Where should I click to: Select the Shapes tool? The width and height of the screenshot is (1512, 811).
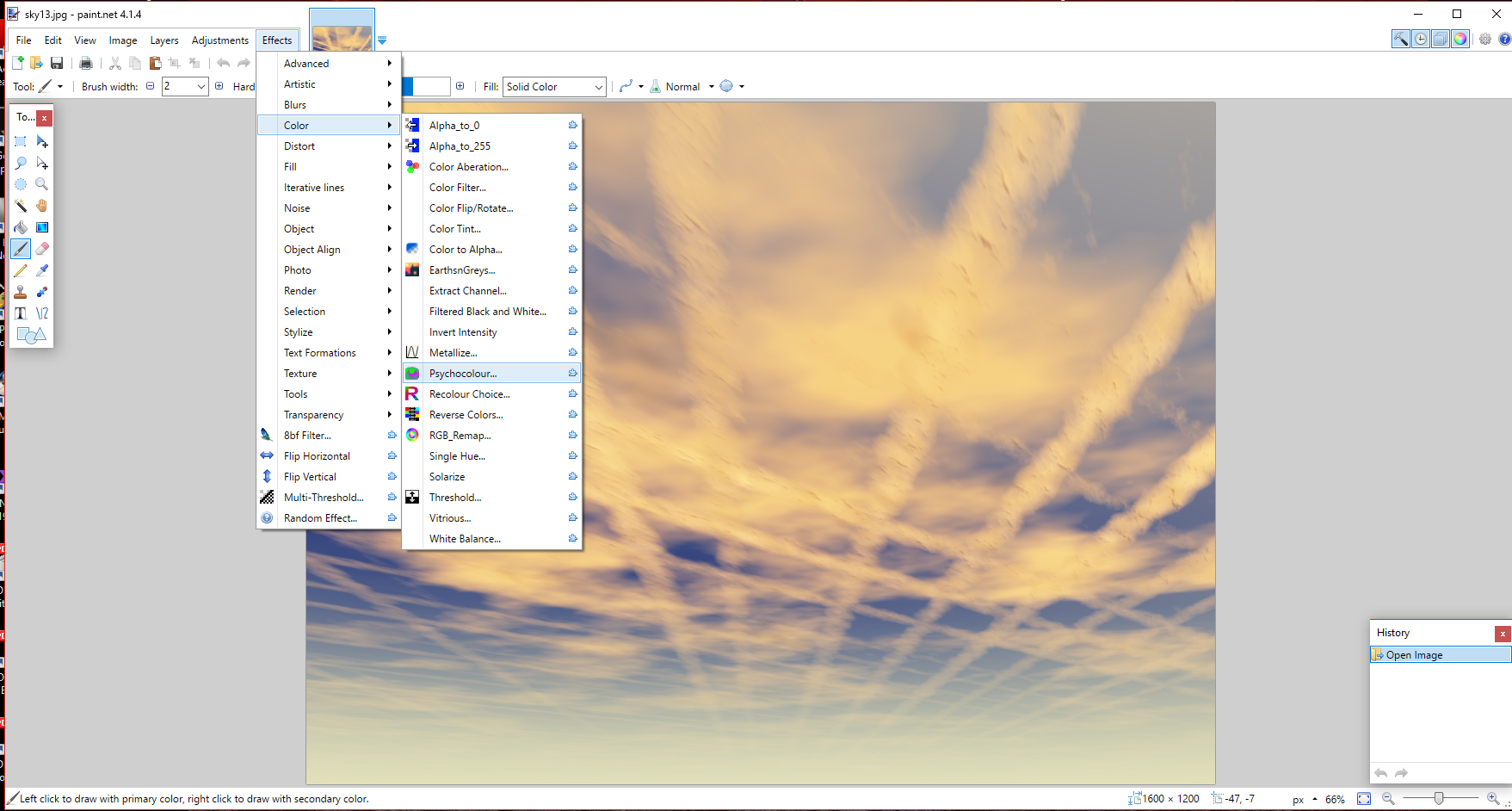coord(31,335)
